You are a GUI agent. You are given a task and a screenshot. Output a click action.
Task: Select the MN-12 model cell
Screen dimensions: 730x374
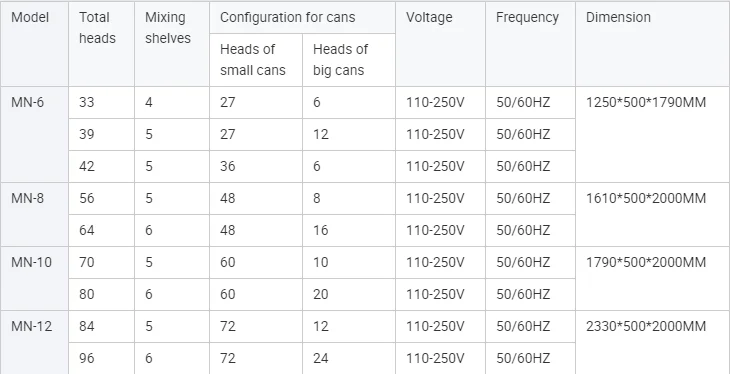(34, 342)
